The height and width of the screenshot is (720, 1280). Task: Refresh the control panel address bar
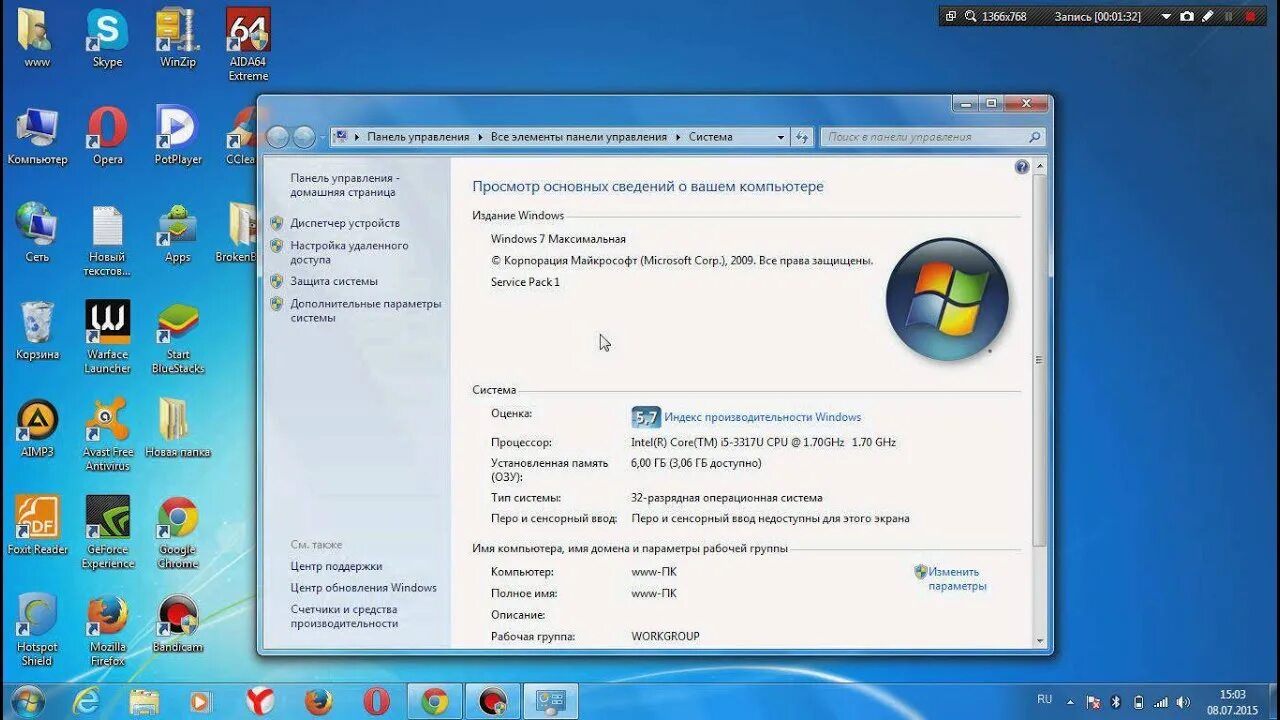802,137
